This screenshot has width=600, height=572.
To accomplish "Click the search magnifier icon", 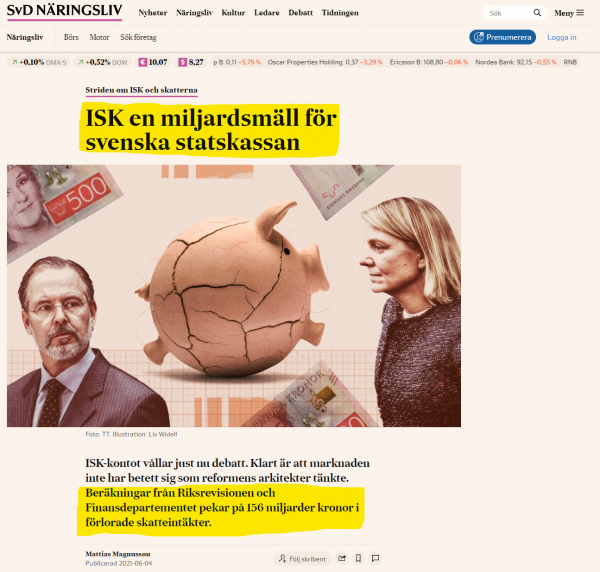I will [537, 13].
